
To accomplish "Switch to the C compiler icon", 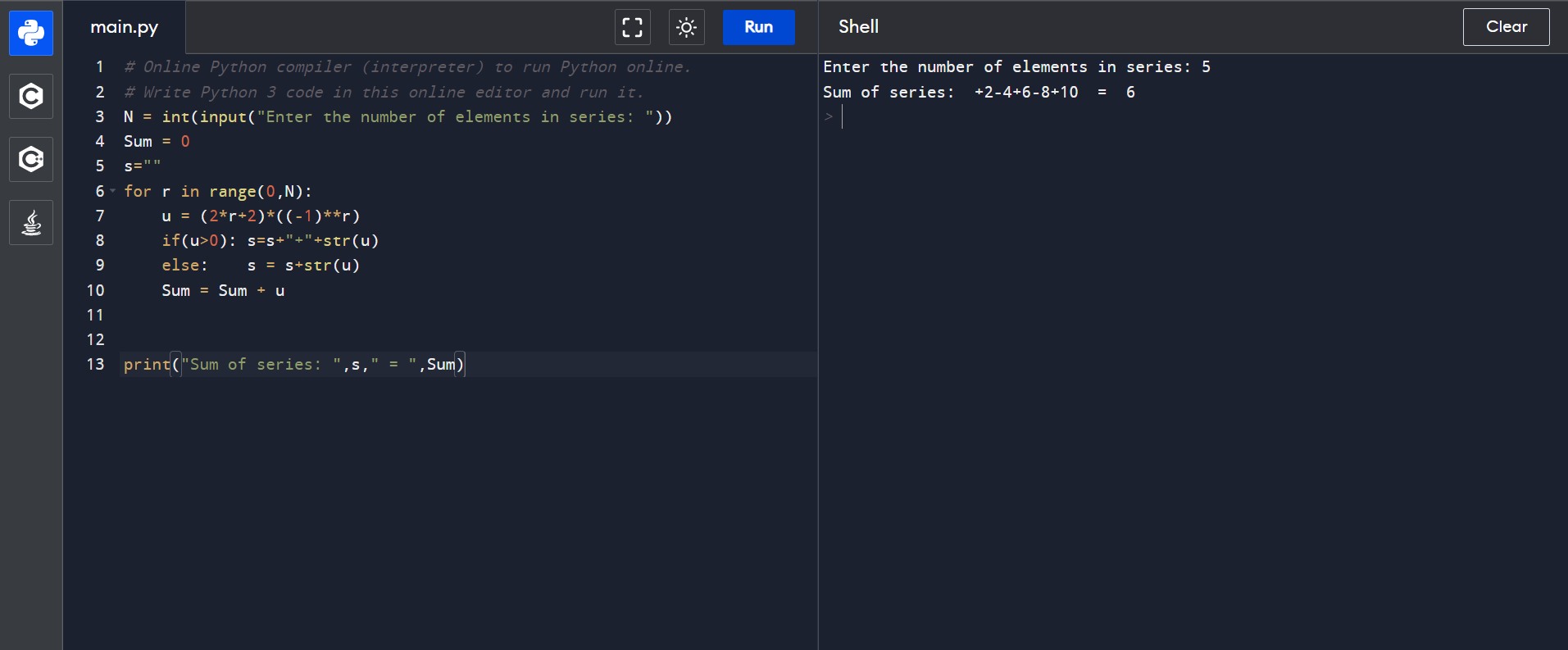I will pos(31,97).
